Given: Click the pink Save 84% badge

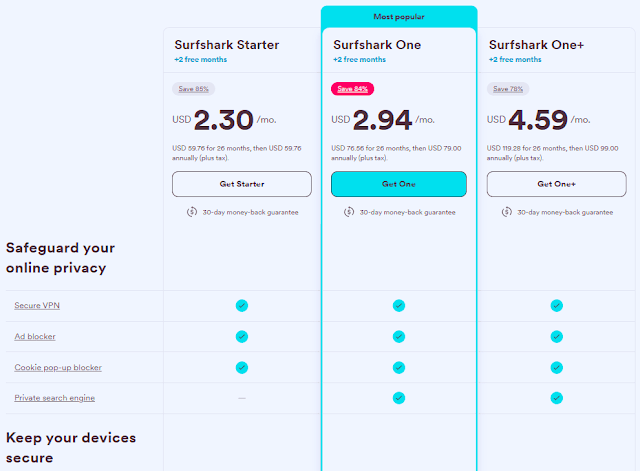Looking at the screenshot, I should pyautogui.click(x=353, y=89).
